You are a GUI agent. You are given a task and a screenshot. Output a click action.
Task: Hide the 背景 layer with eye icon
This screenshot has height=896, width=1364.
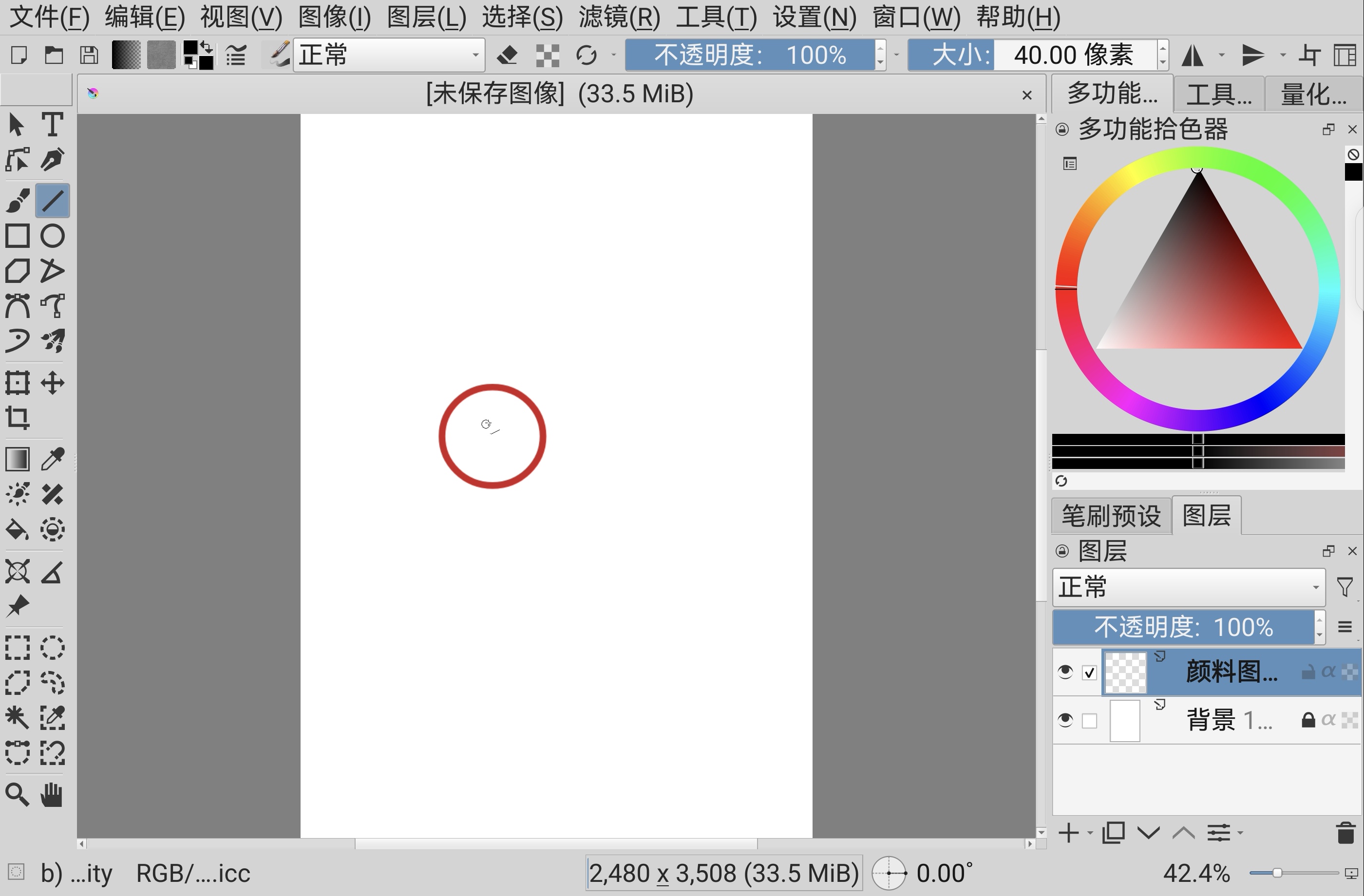coord(1065,720)
